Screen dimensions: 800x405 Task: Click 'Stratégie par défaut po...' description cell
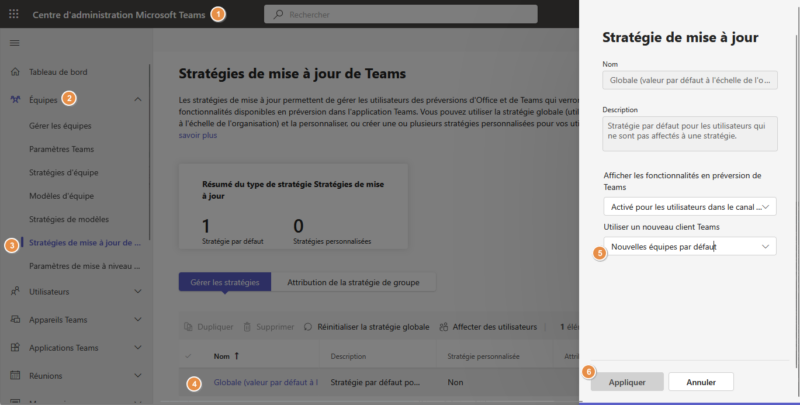click(x=375, y=382)
